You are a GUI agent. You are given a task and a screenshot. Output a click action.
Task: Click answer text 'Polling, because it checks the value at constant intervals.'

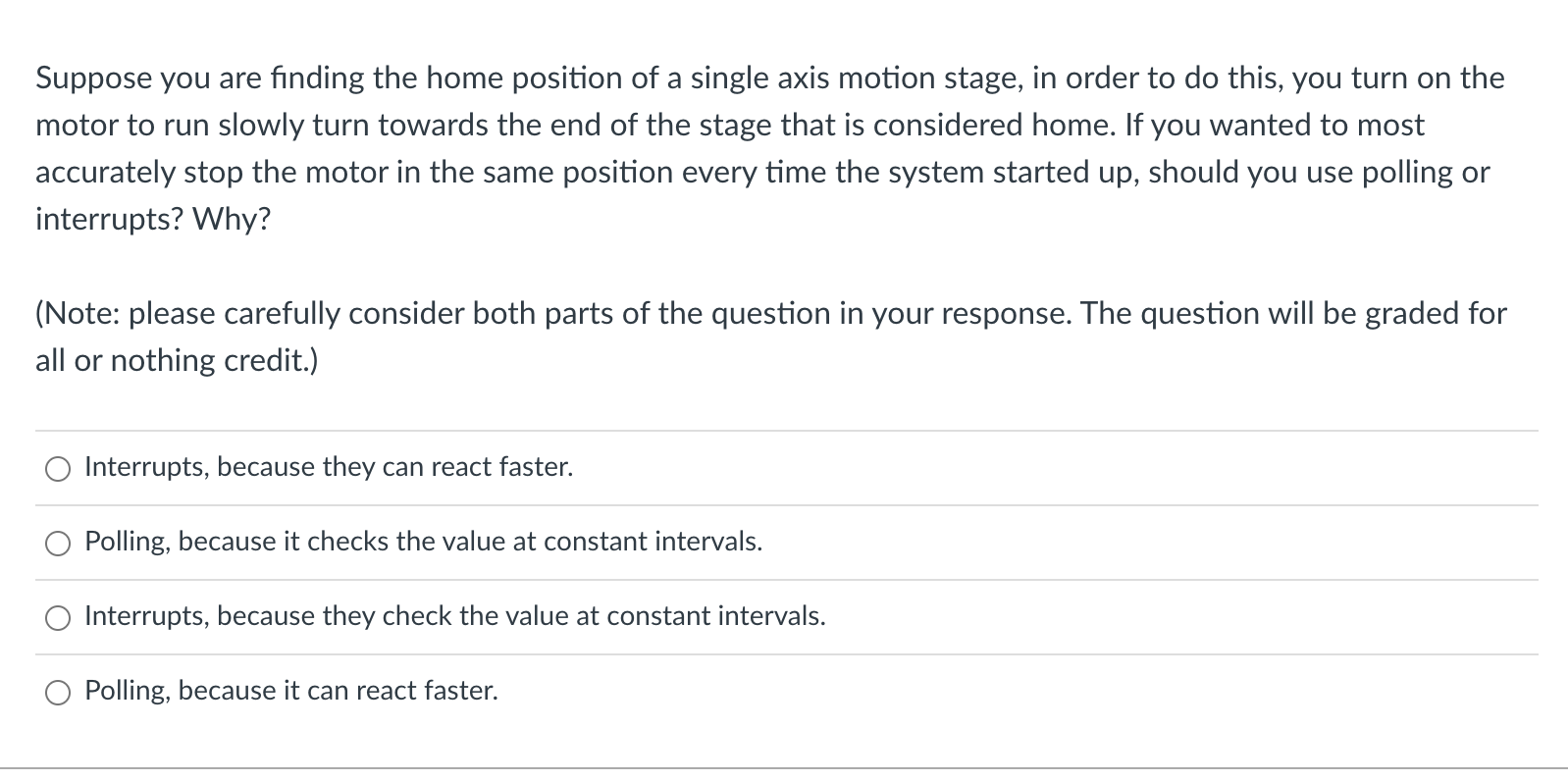pos(424,542)
